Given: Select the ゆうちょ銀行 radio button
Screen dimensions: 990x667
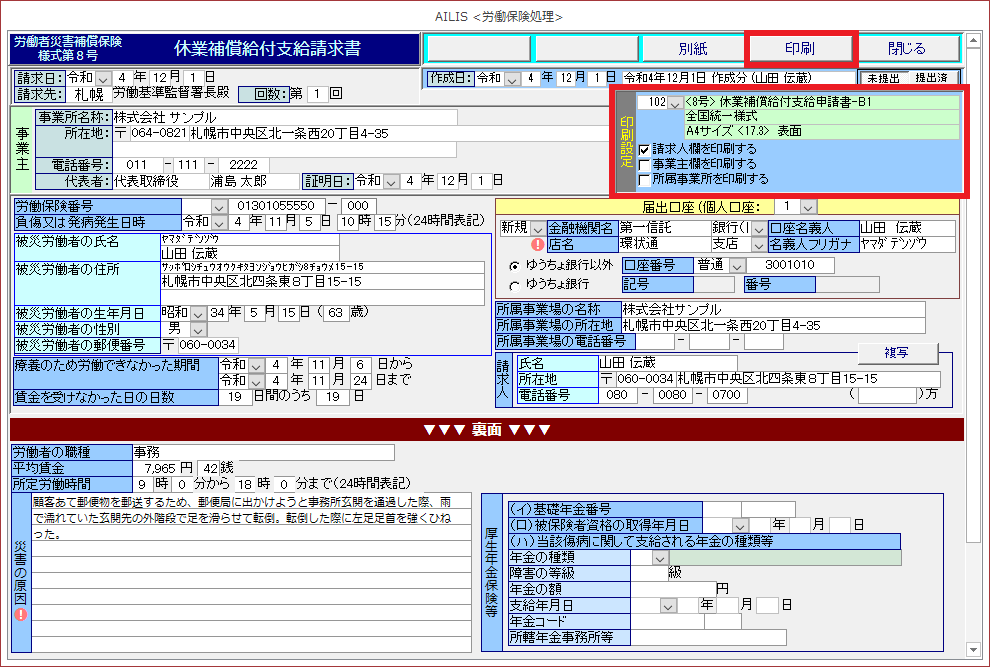Looking at the screenshot, I should tap(515, 285).
